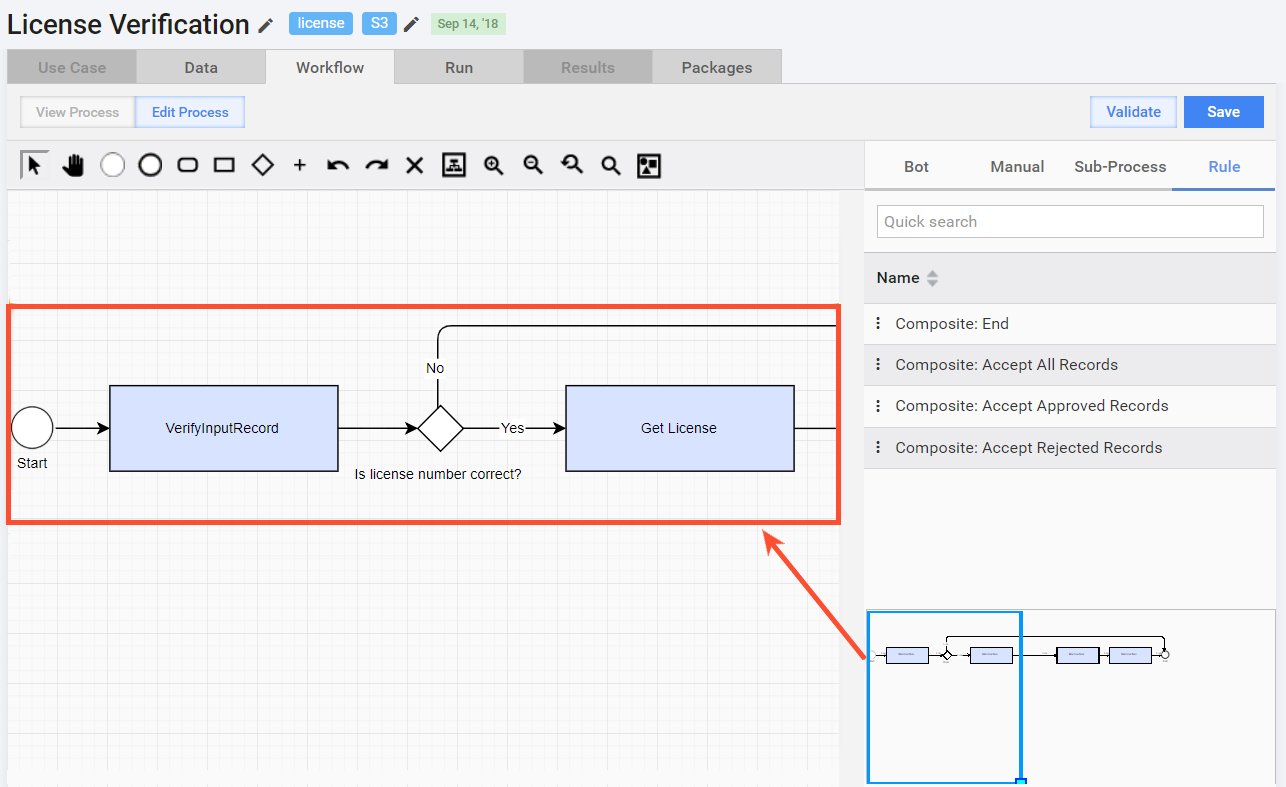Click the workflow minimap overview

tap(1071, 696)
